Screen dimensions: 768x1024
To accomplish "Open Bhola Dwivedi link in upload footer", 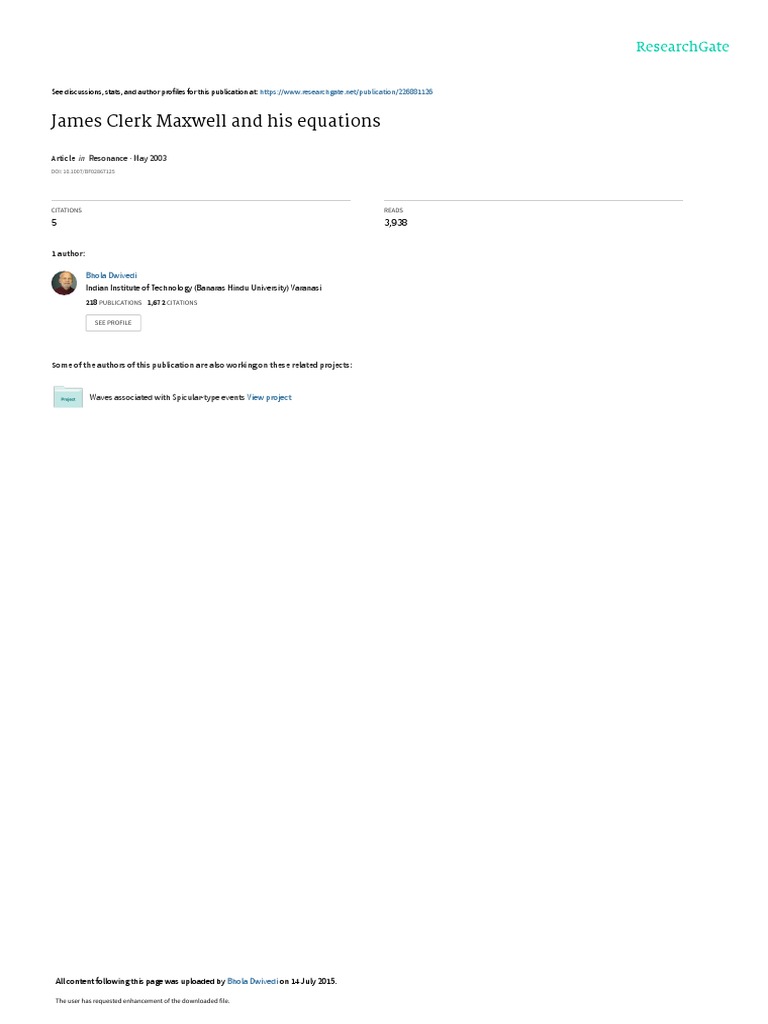I will [x=252, y=981].
